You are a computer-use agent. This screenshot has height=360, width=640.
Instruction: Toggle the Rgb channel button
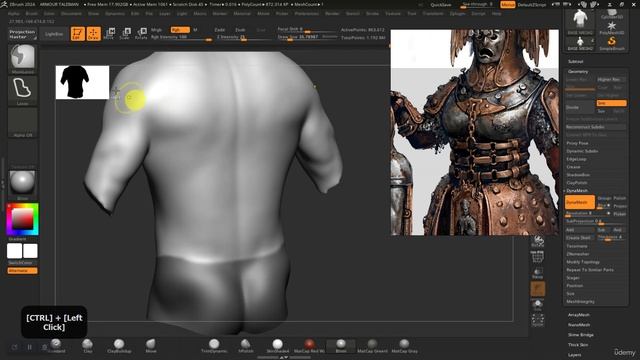point(180,30)
